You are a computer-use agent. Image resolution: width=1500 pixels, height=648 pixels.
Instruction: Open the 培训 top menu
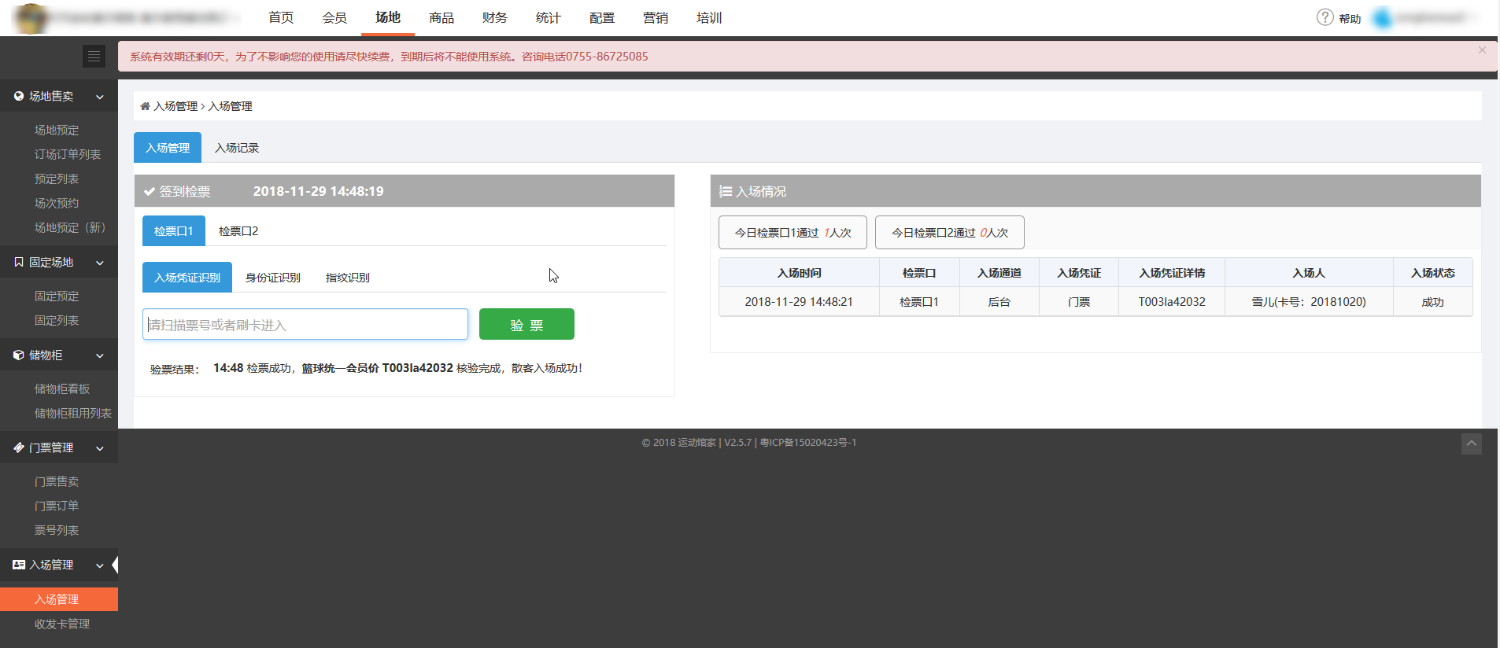(709, 18)
